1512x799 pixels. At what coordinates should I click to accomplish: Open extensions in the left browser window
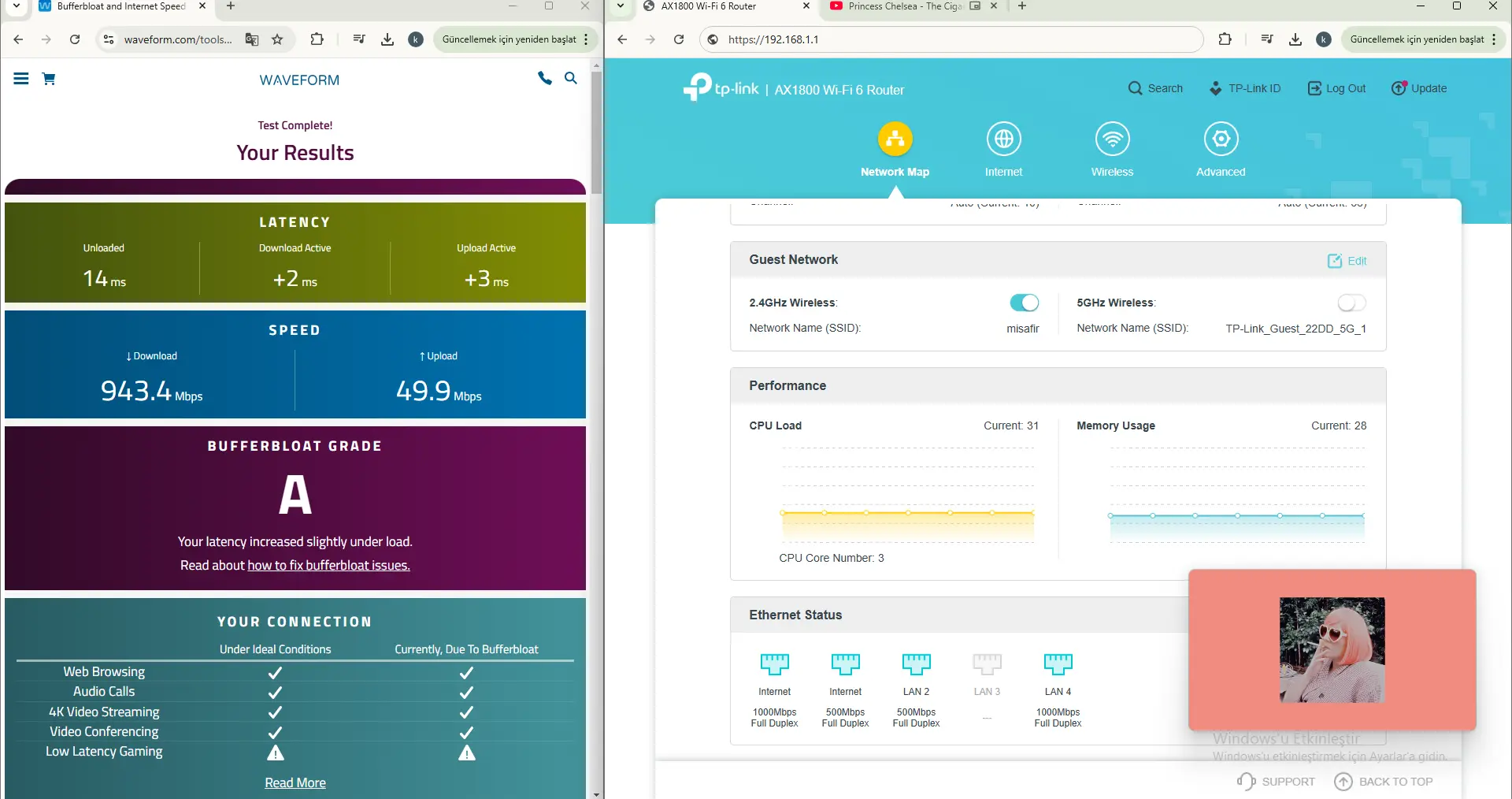click(317, 39)
